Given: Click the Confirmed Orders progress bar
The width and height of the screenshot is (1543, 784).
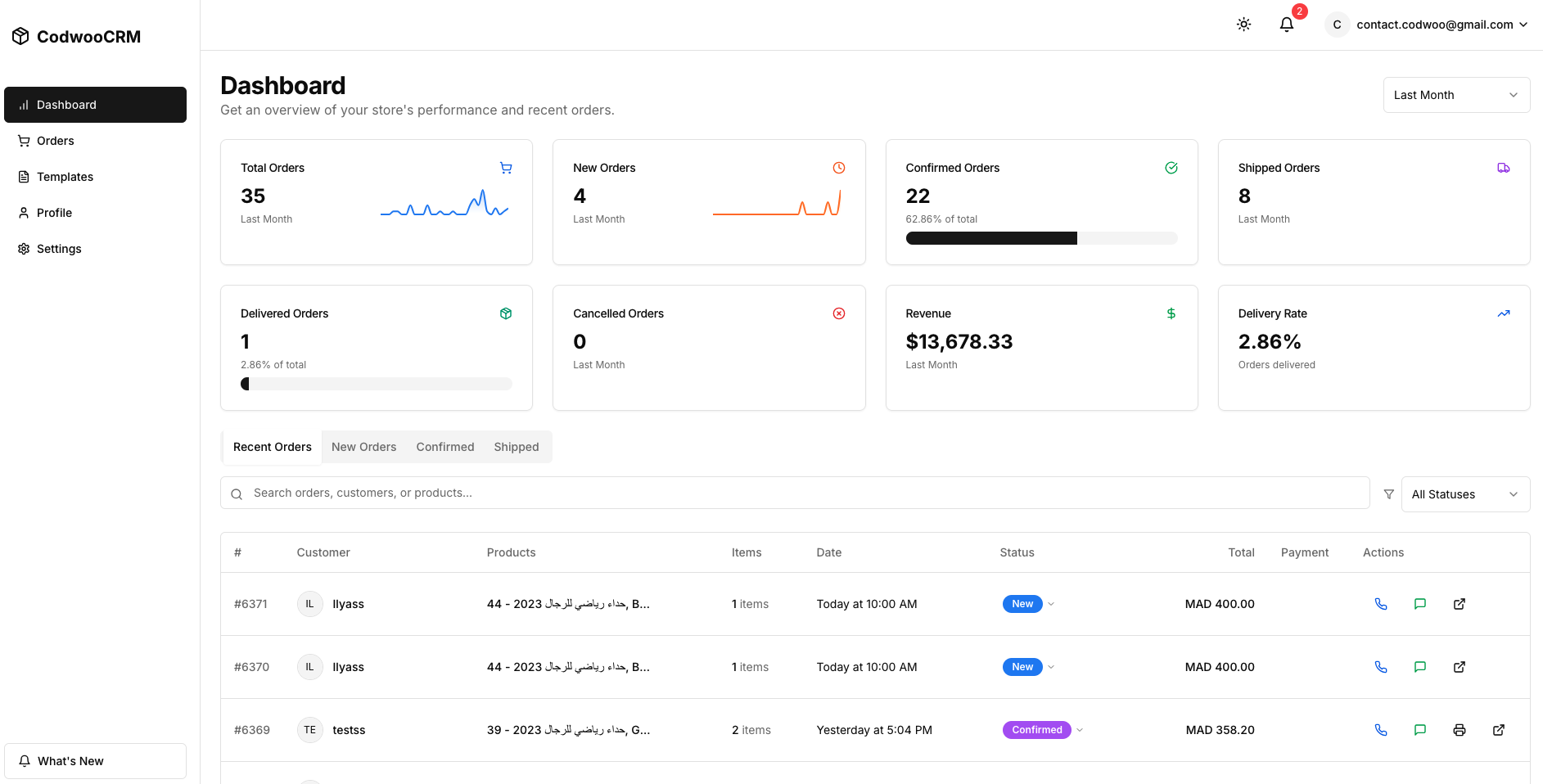Looking at the screenshot, I should [x=1041, y=238].
